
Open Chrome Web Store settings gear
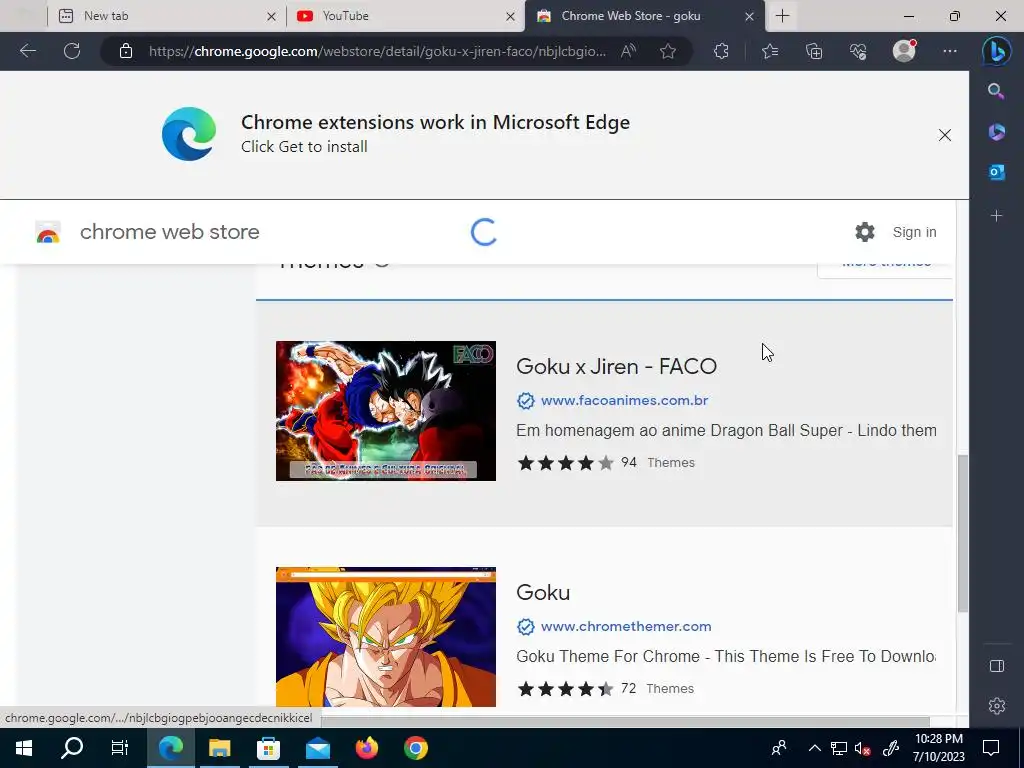pos(865,232)
